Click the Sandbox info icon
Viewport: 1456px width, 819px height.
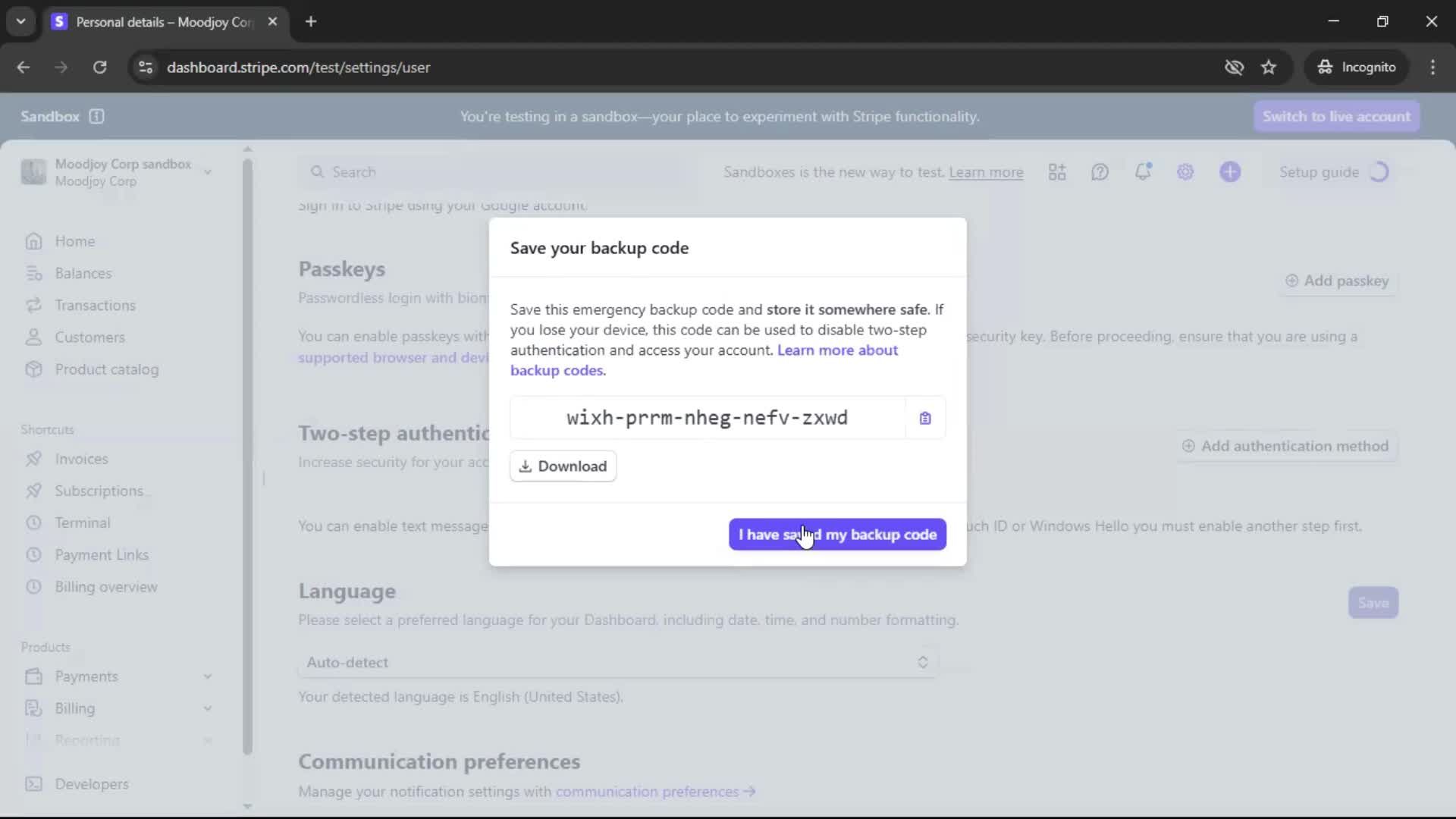(96, 116)
